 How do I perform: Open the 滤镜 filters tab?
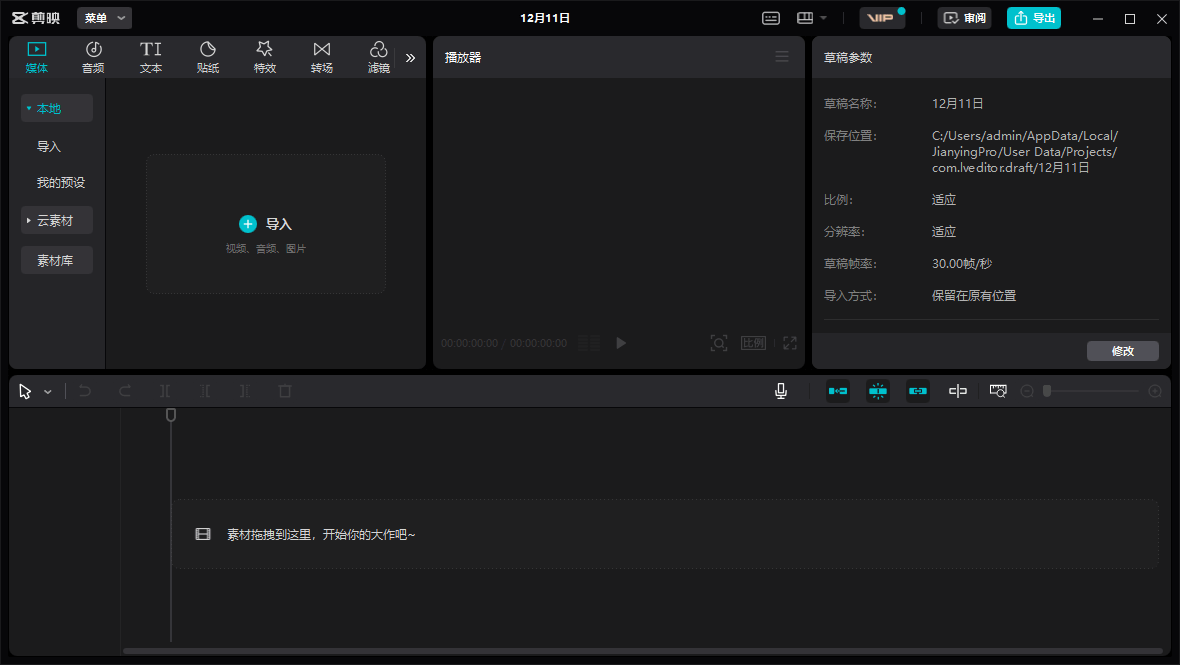click(379, 57)
